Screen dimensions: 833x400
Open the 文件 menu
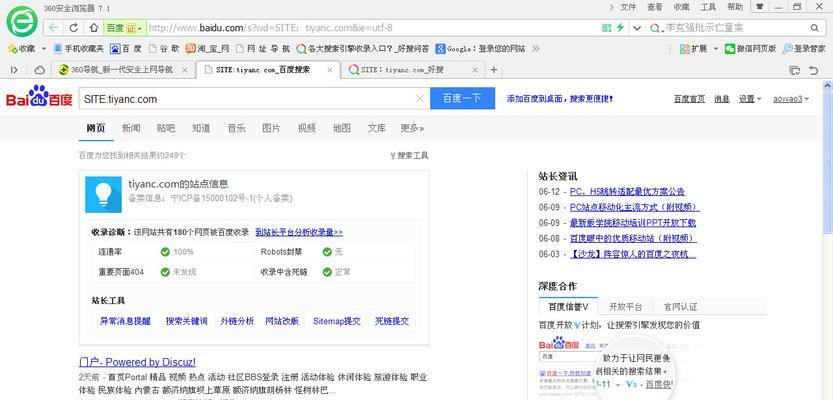tap(628, 7)
